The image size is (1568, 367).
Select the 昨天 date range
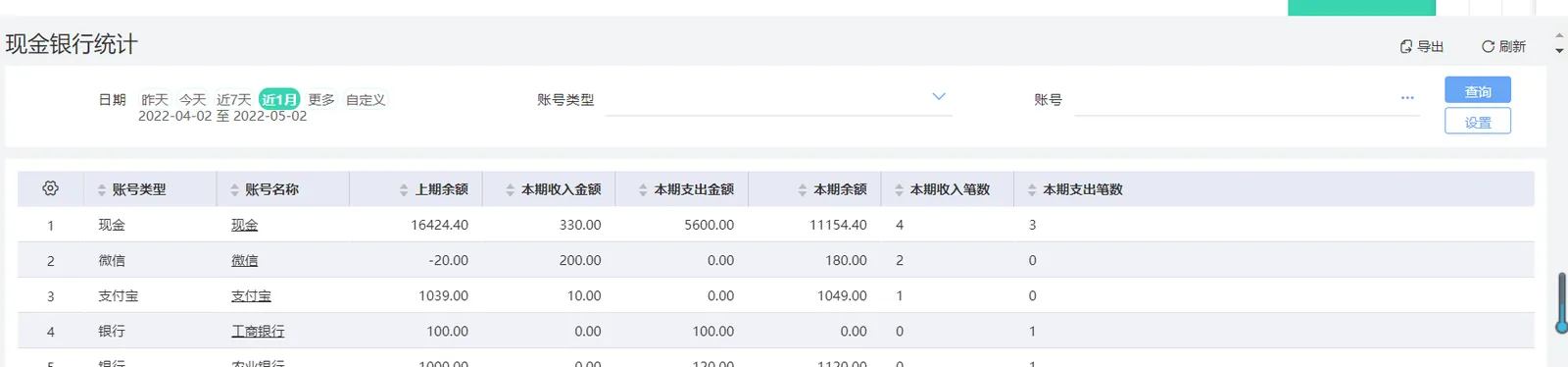pyautogui.click(x=155, y=99)
